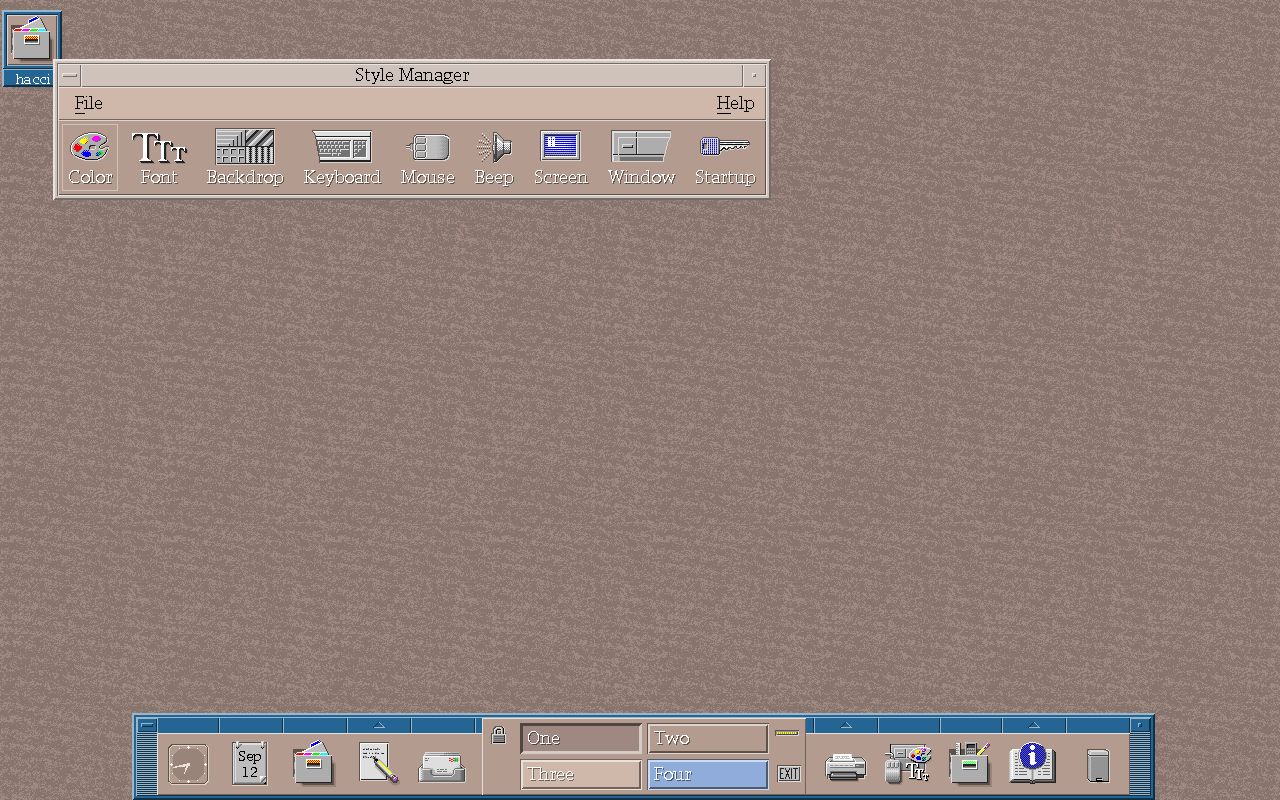Image resolution: width=1280 pixels, height=800 pixels.
Task: Select the minimized hacci desktop icon
Action: click(33, 48)
